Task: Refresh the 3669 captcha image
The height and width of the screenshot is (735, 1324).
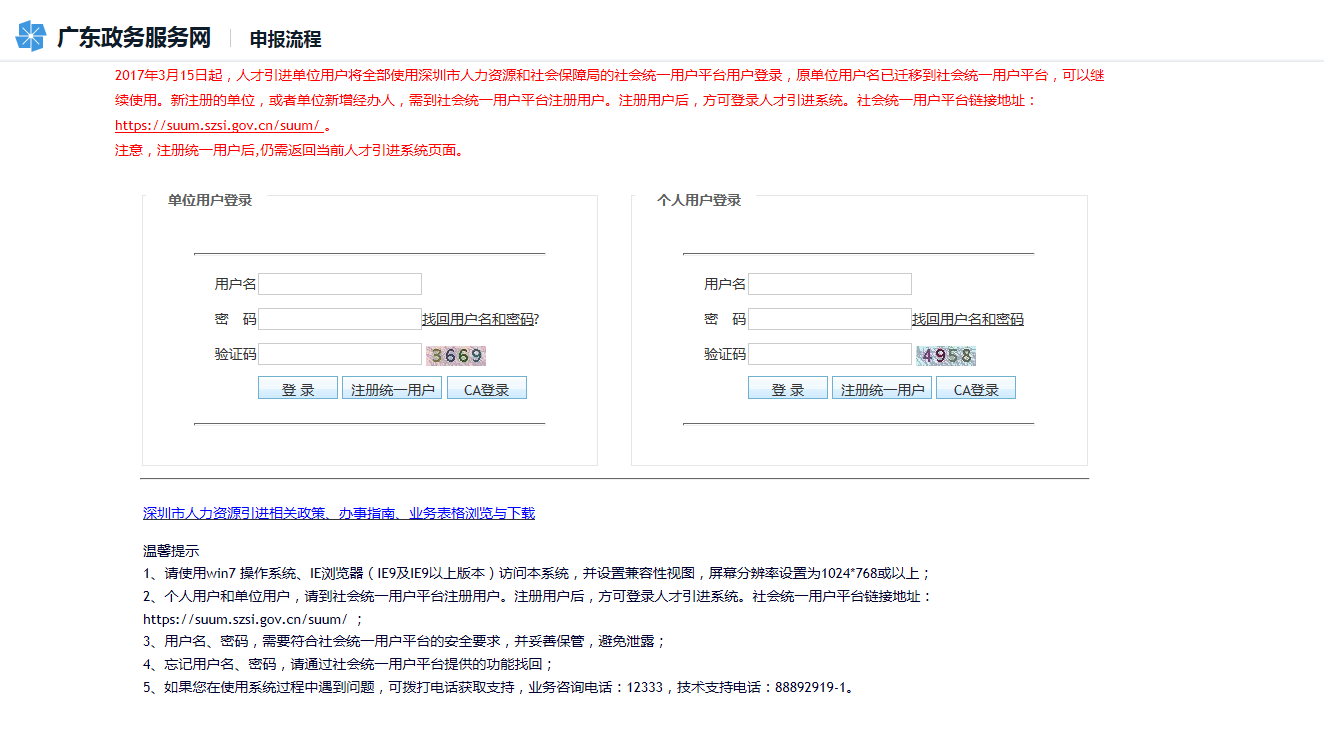Action: pos(456,355)
